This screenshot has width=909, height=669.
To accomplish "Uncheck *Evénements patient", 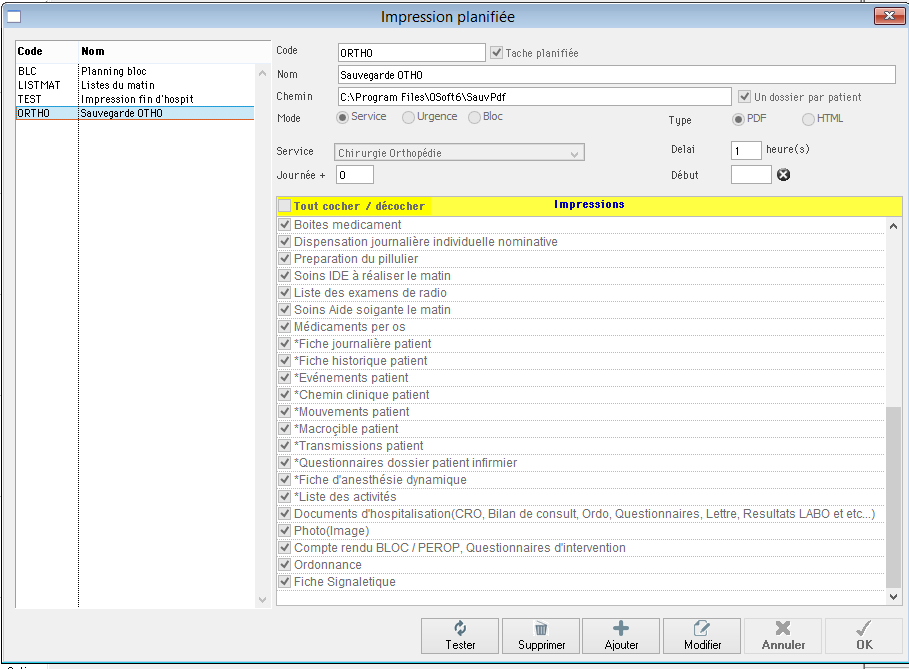I will click(x=285, y=377).
